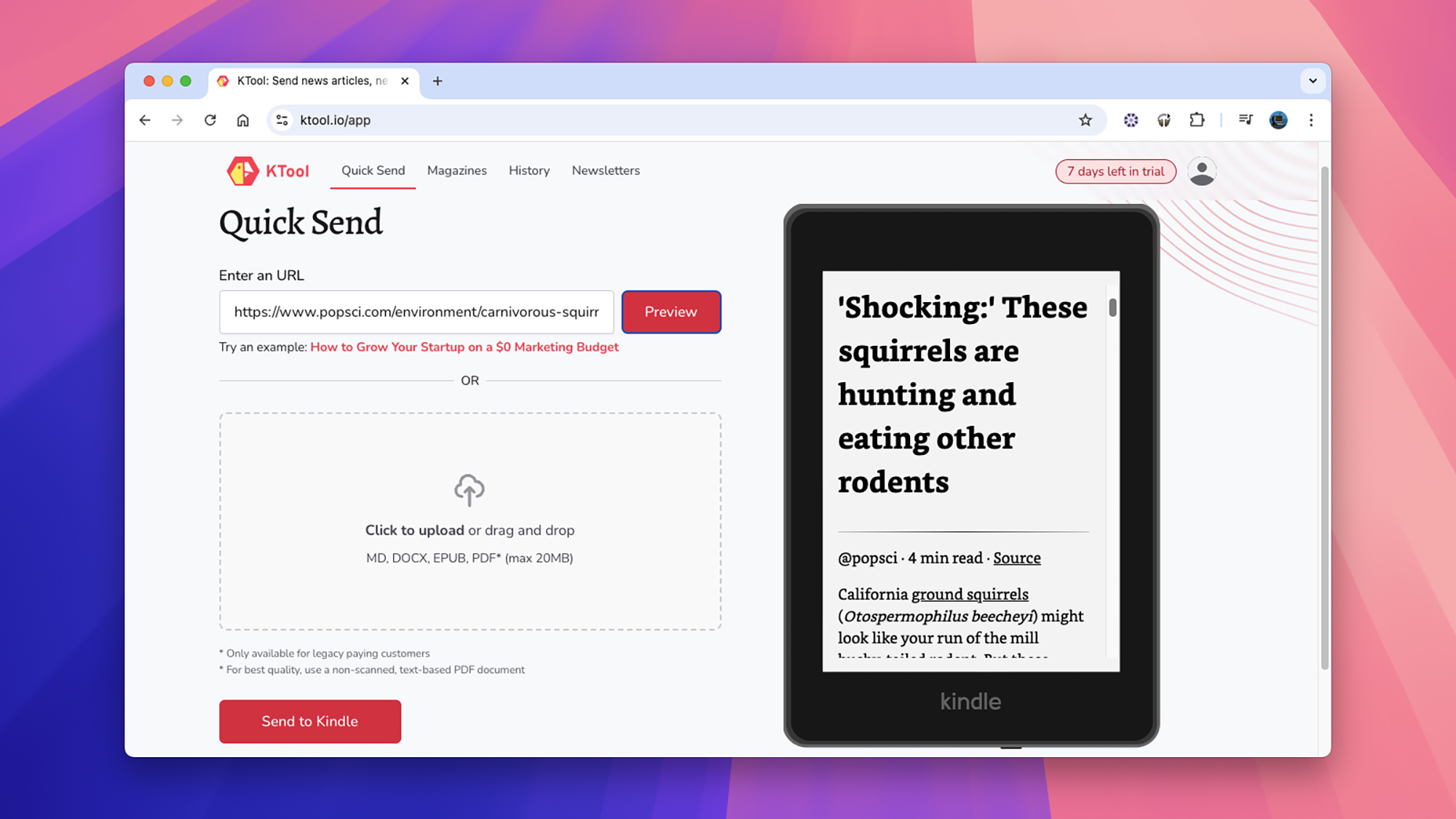Click the user profile avatar icon
Image resolution: width=1456 pixels, height=819 pixels.
1202,171
